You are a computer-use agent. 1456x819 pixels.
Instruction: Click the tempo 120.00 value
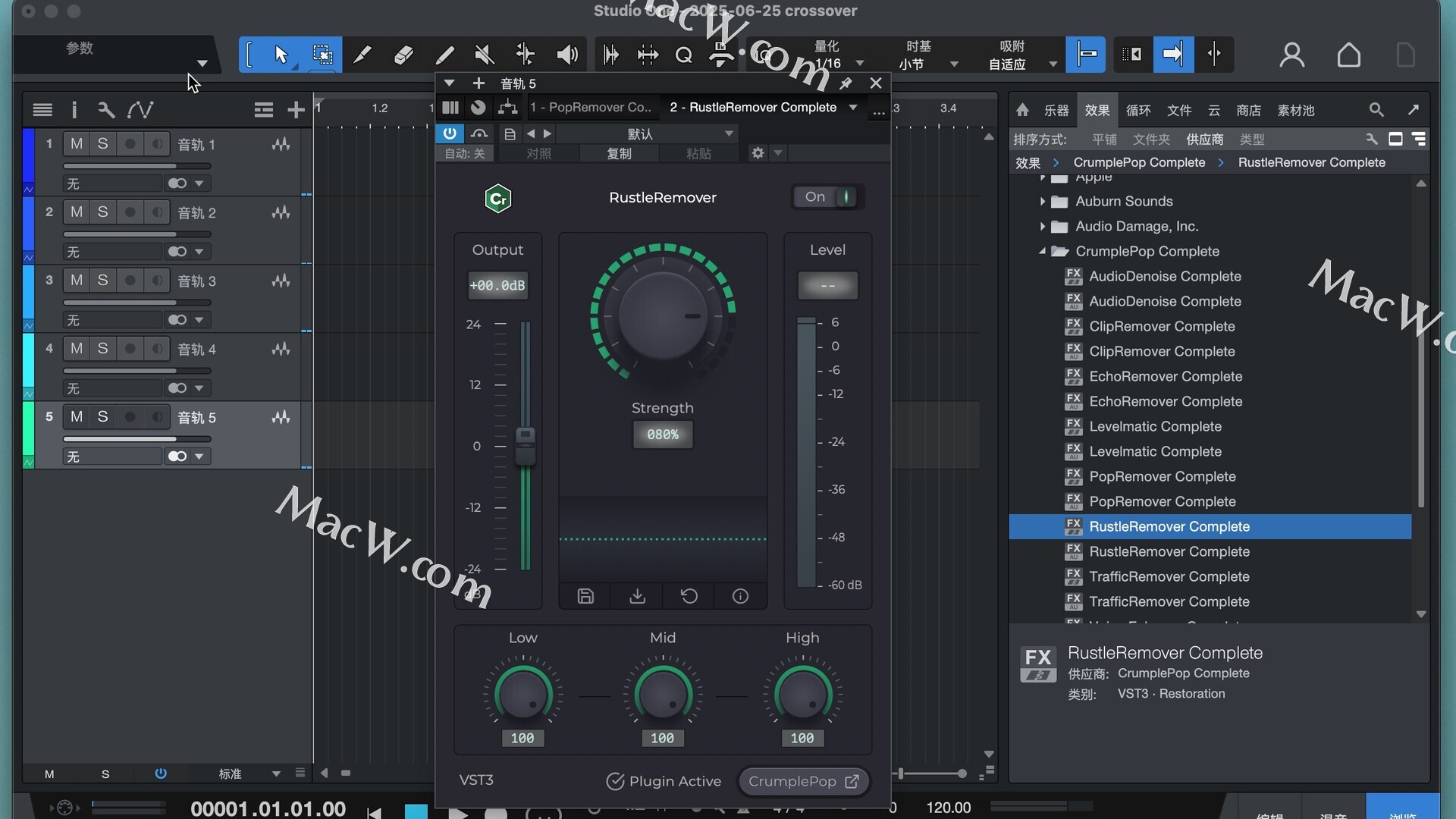948,808
